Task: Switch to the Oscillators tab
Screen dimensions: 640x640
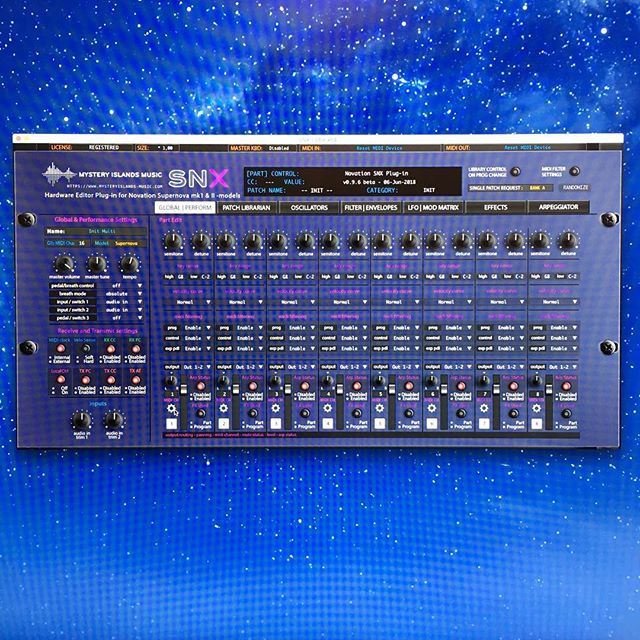Action: (309, 208)
